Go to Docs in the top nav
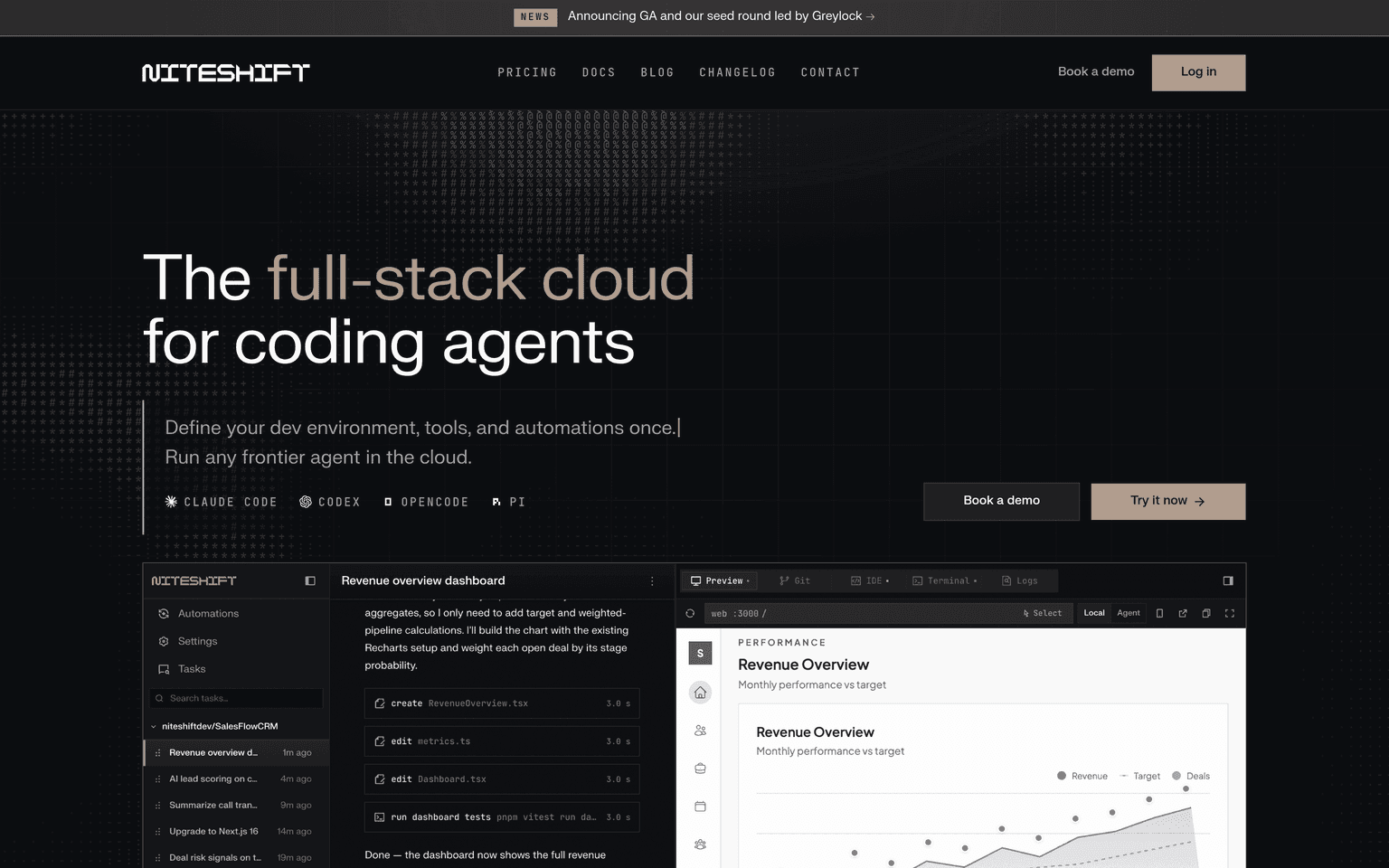This screenshot has width=1389, height=868. pos(599,72)
